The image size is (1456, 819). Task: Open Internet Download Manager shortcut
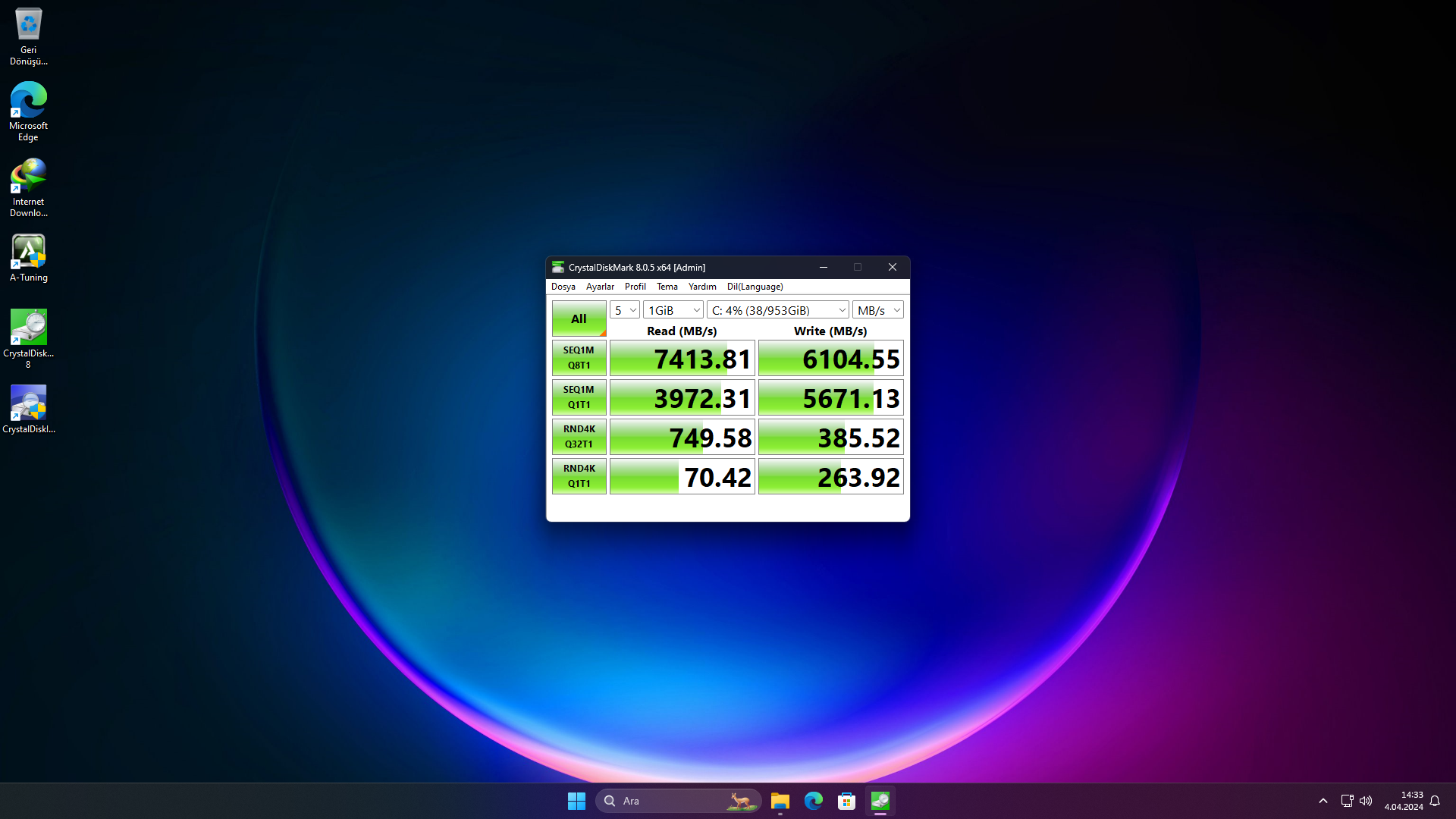click(28, 177)
